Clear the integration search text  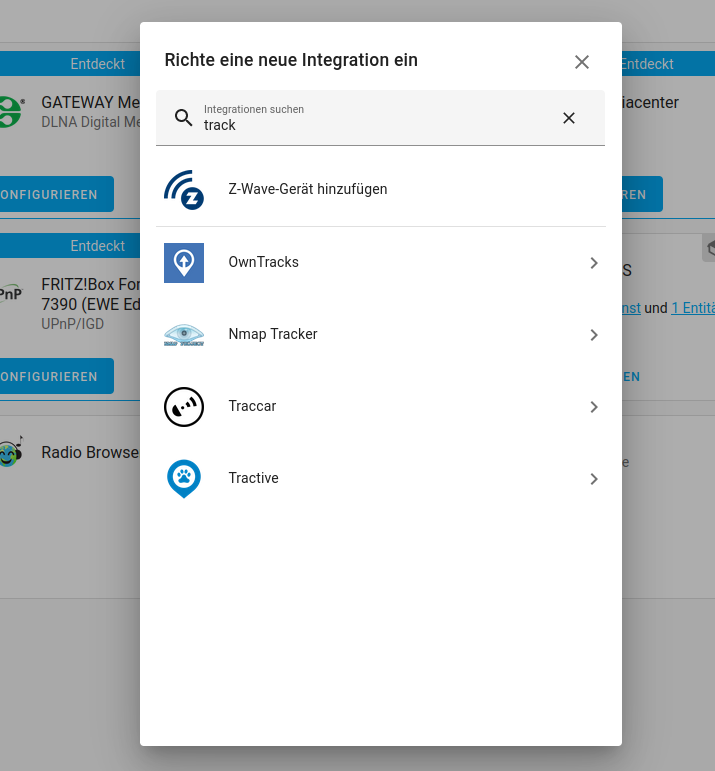click(569, 118)
